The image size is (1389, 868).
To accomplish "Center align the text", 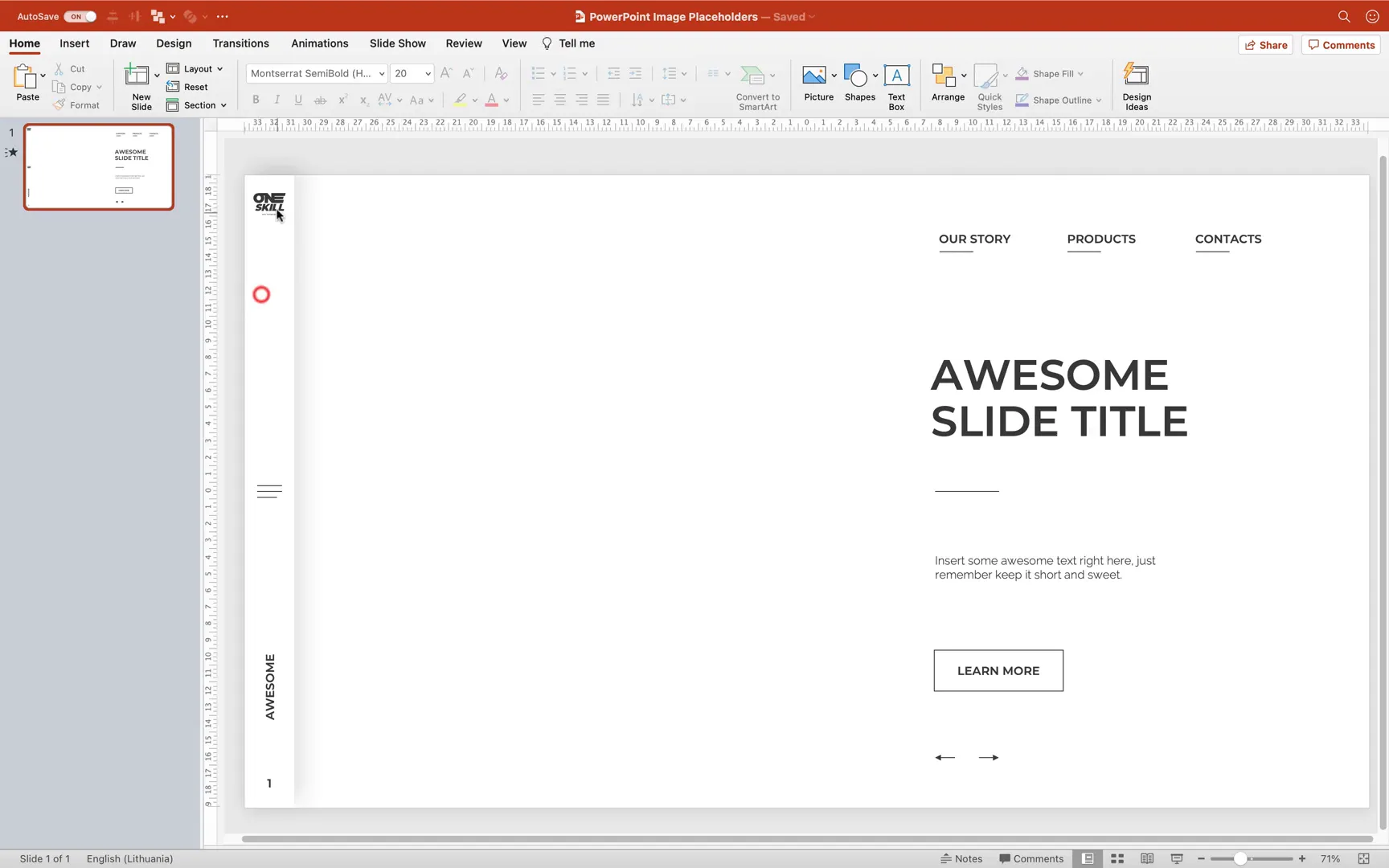I will (x=559, y=100).
